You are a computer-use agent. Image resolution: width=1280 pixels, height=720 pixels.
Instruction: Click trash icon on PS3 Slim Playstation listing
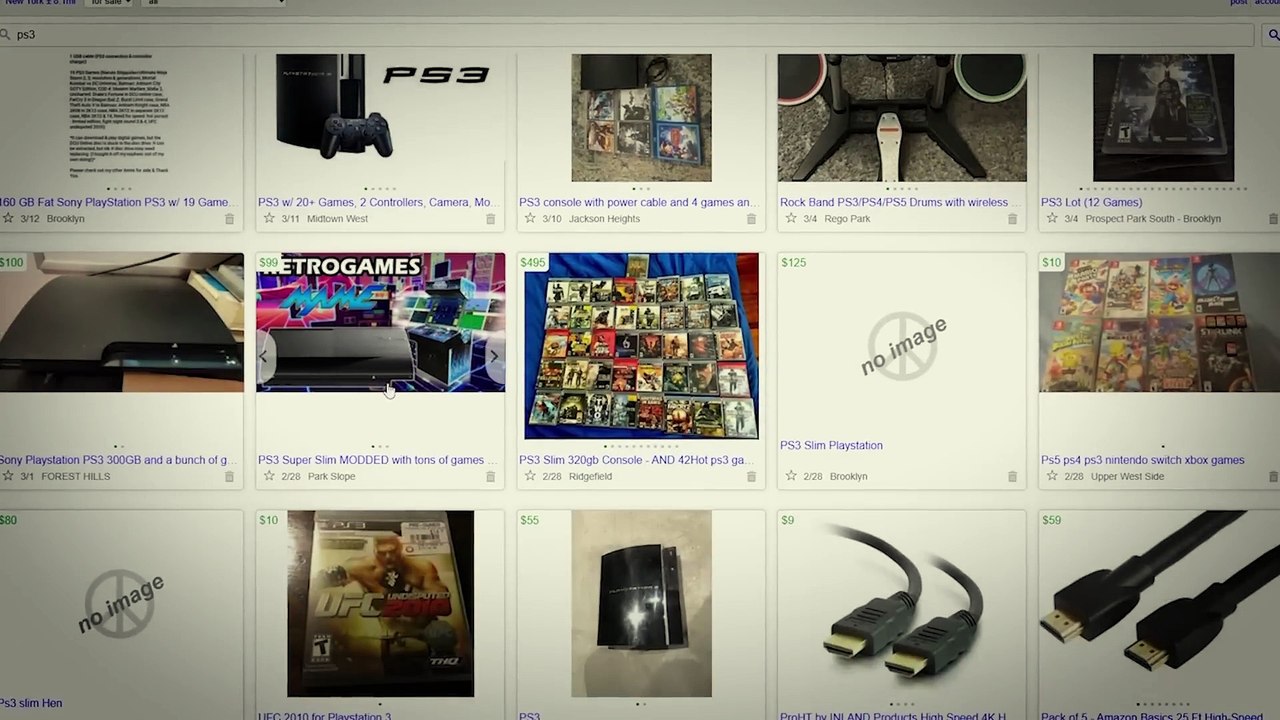1012,477
